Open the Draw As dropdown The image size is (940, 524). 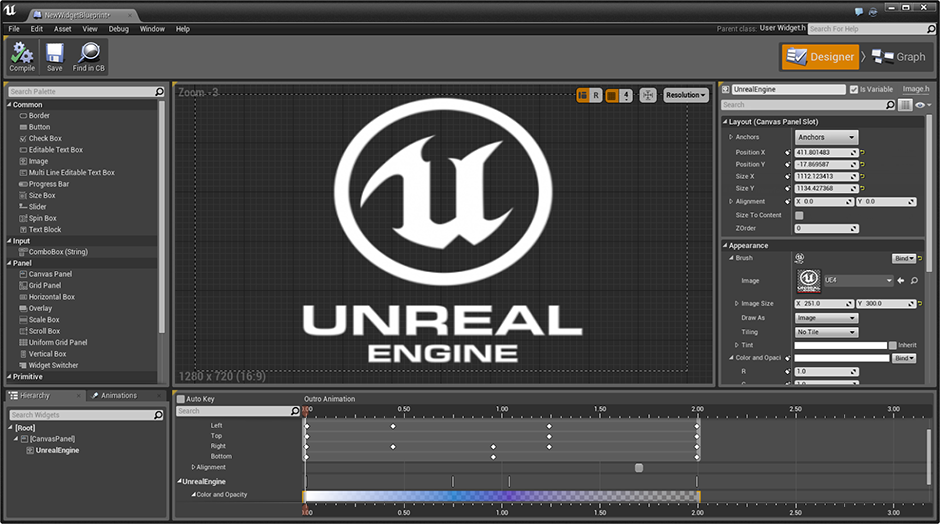click(826, 318)
